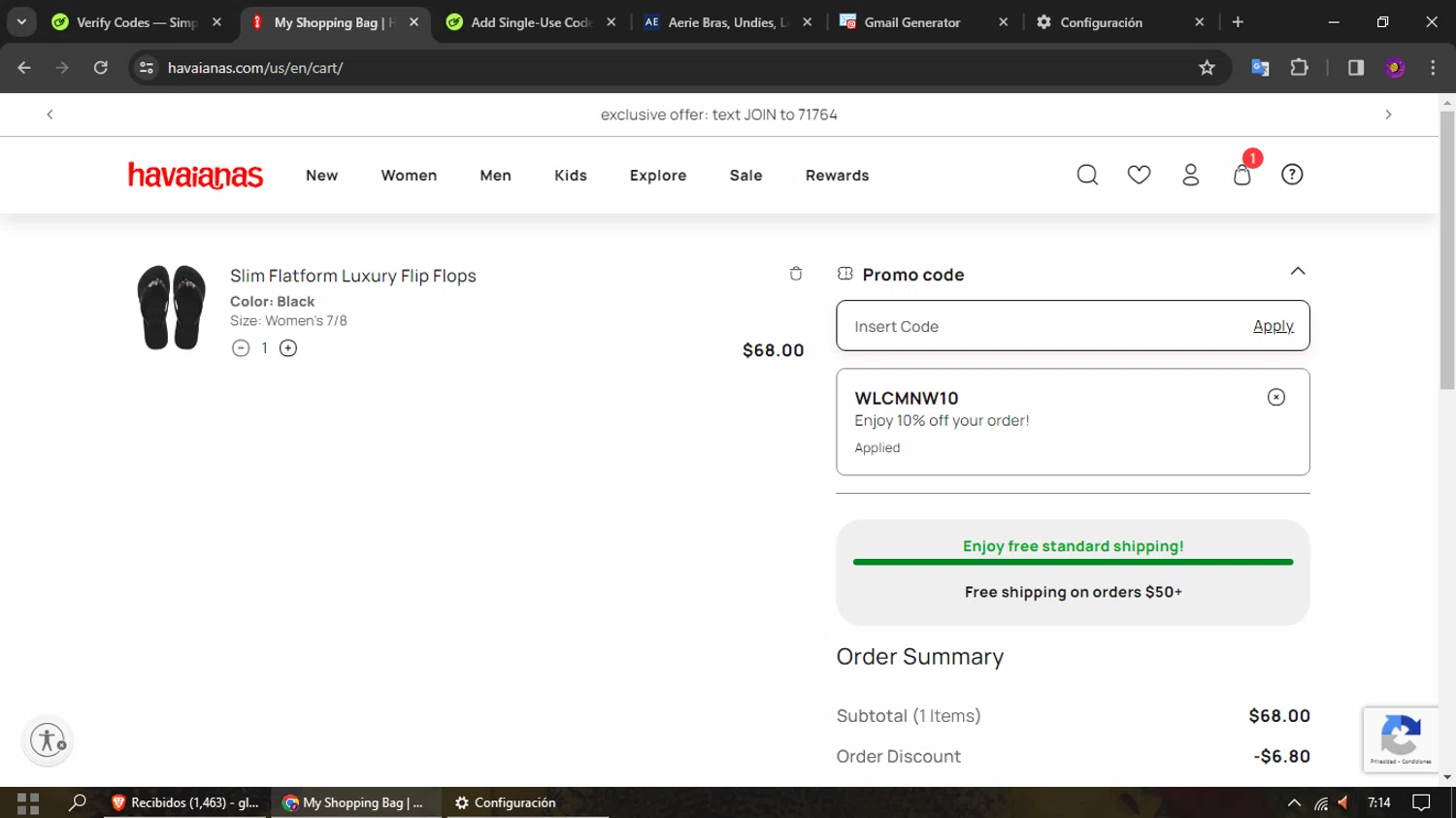This screenshot has height=818, width=1456.
Task: Open Windows notification center
Action: pos(1421,802)
